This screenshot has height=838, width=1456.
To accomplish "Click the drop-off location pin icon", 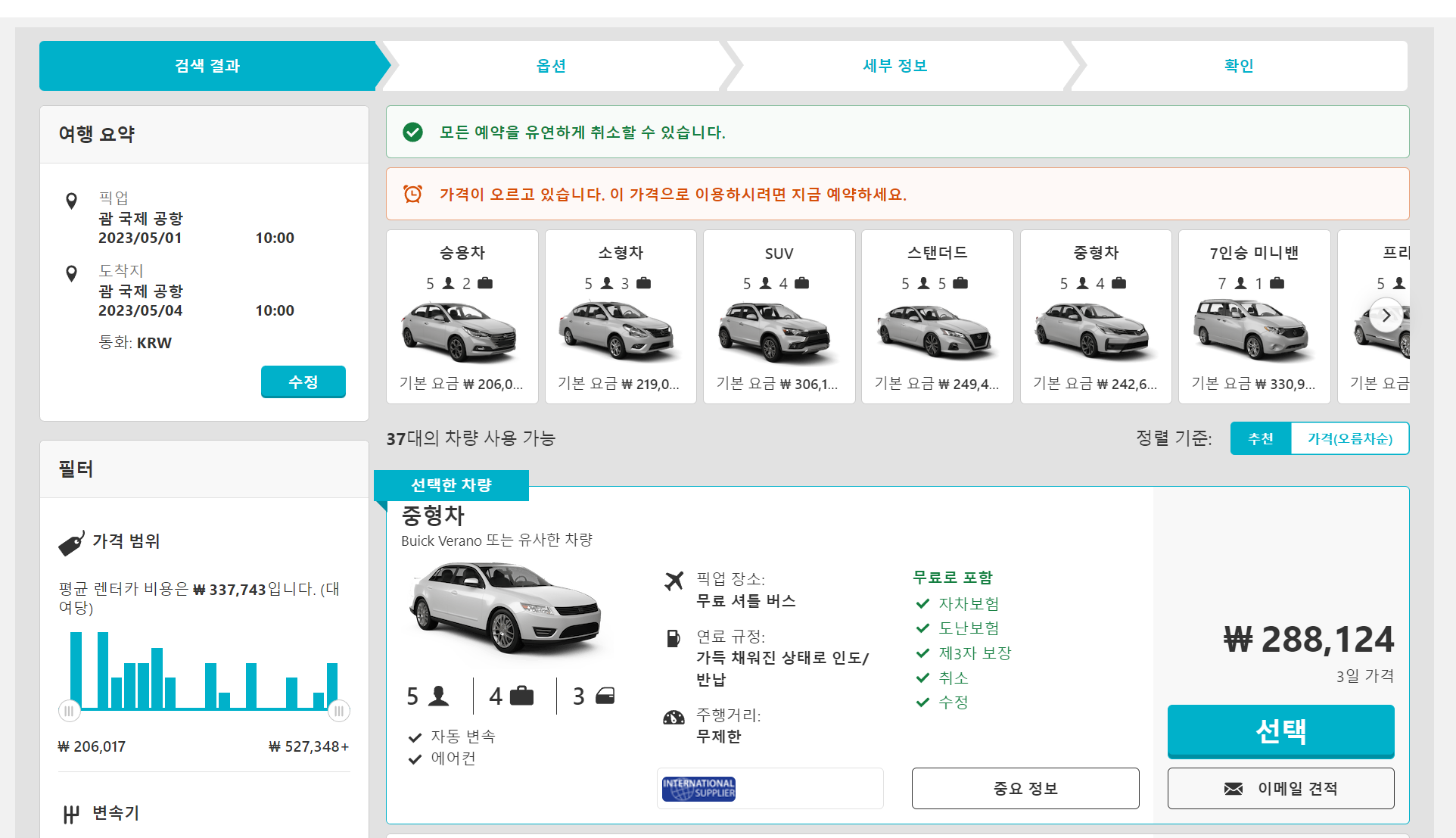I will 71,273.
